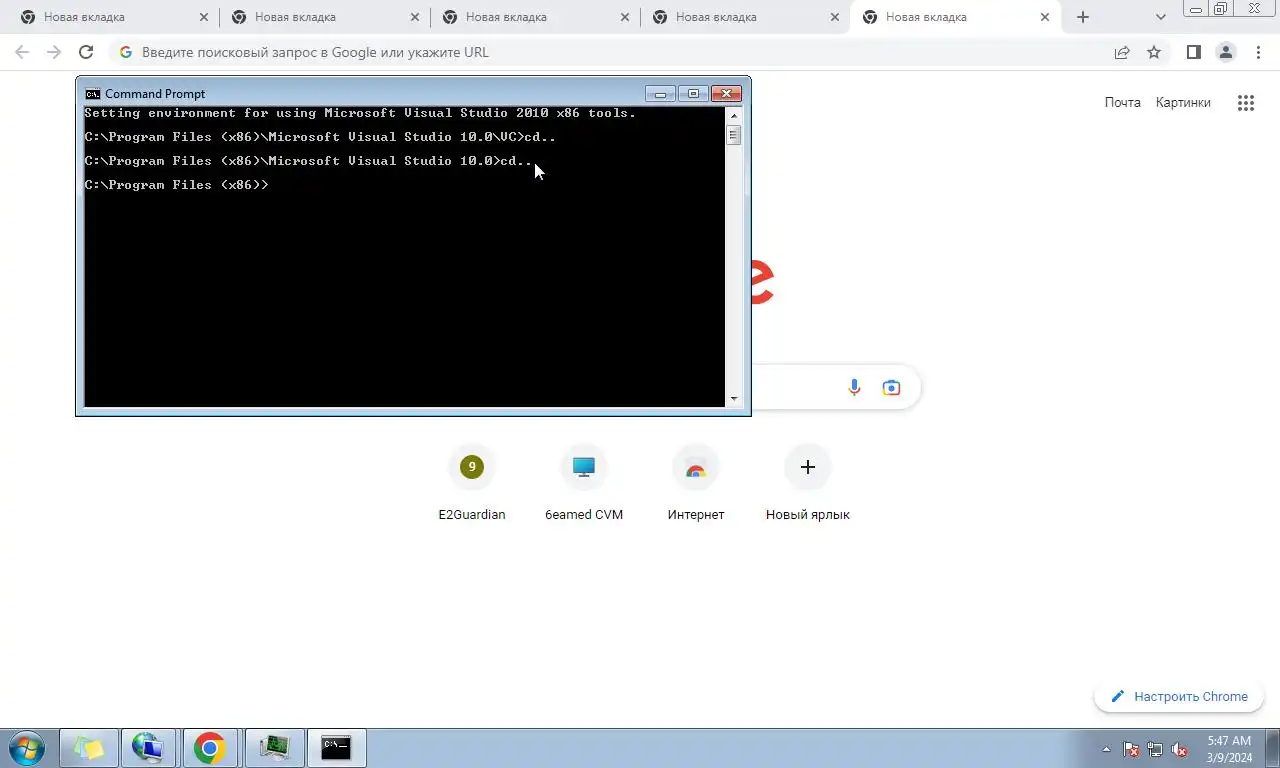Open the Chrome tab search dropdown
Image resolution: width=1280 pixels, height=768 pixels.
[x=1160, y=17]
